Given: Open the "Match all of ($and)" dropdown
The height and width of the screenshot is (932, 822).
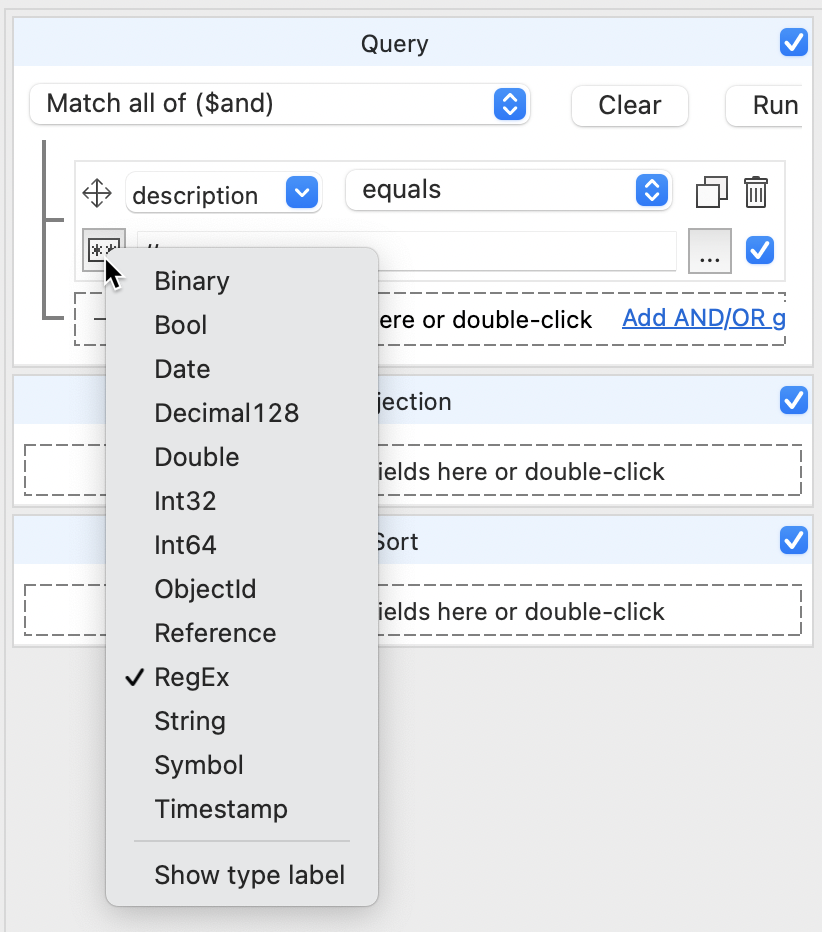Looking at the screenshot, I should click(x=512, y=103).
